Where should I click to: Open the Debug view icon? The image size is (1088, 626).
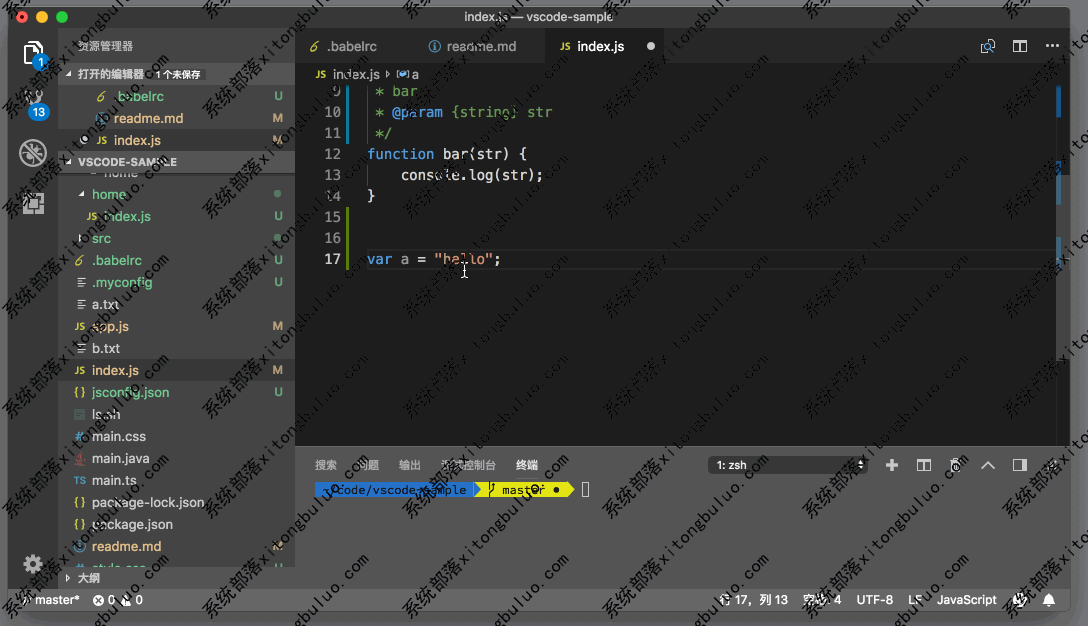[33, 153]
